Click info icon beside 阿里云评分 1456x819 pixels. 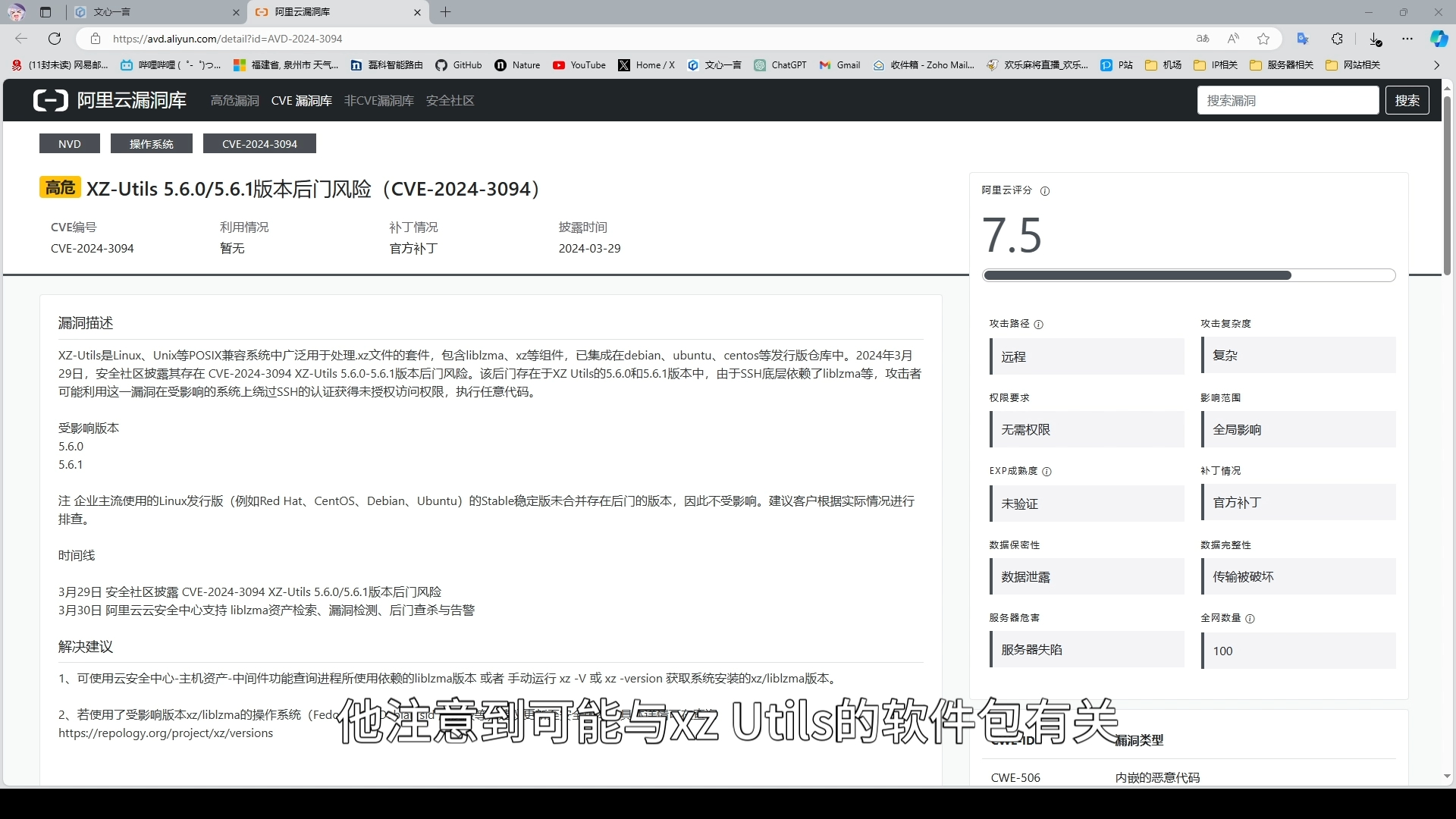pyautogui.click(x=1045, y=191)
